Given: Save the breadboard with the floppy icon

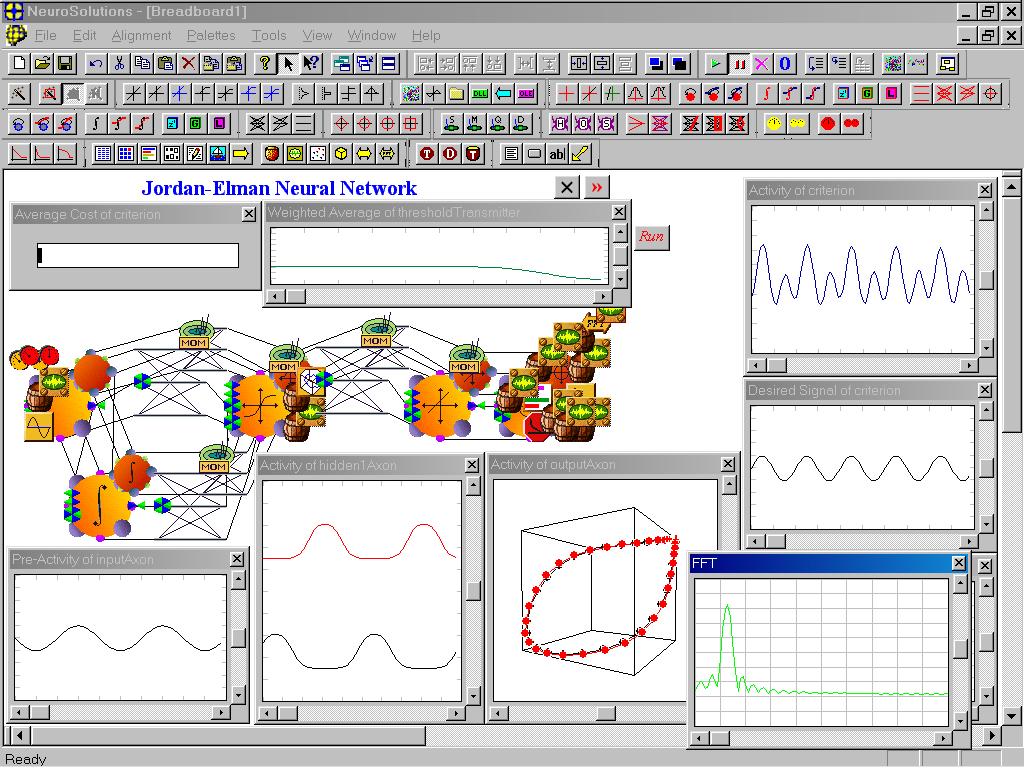Looking at the screenshot, I should (x=65, y=63).
